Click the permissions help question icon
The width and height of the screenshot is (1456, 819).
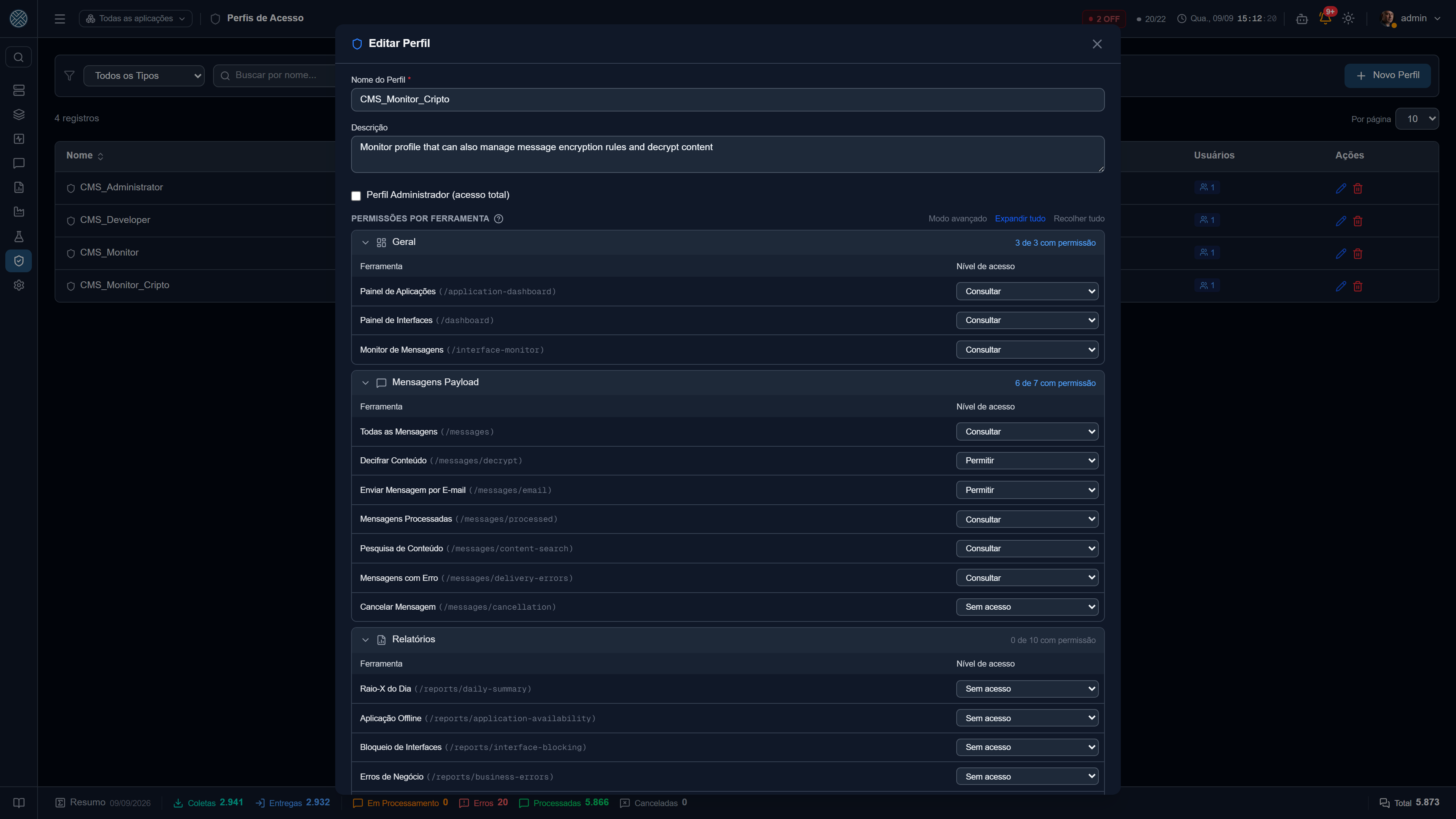pyautogui.click(x=499, y=219)
